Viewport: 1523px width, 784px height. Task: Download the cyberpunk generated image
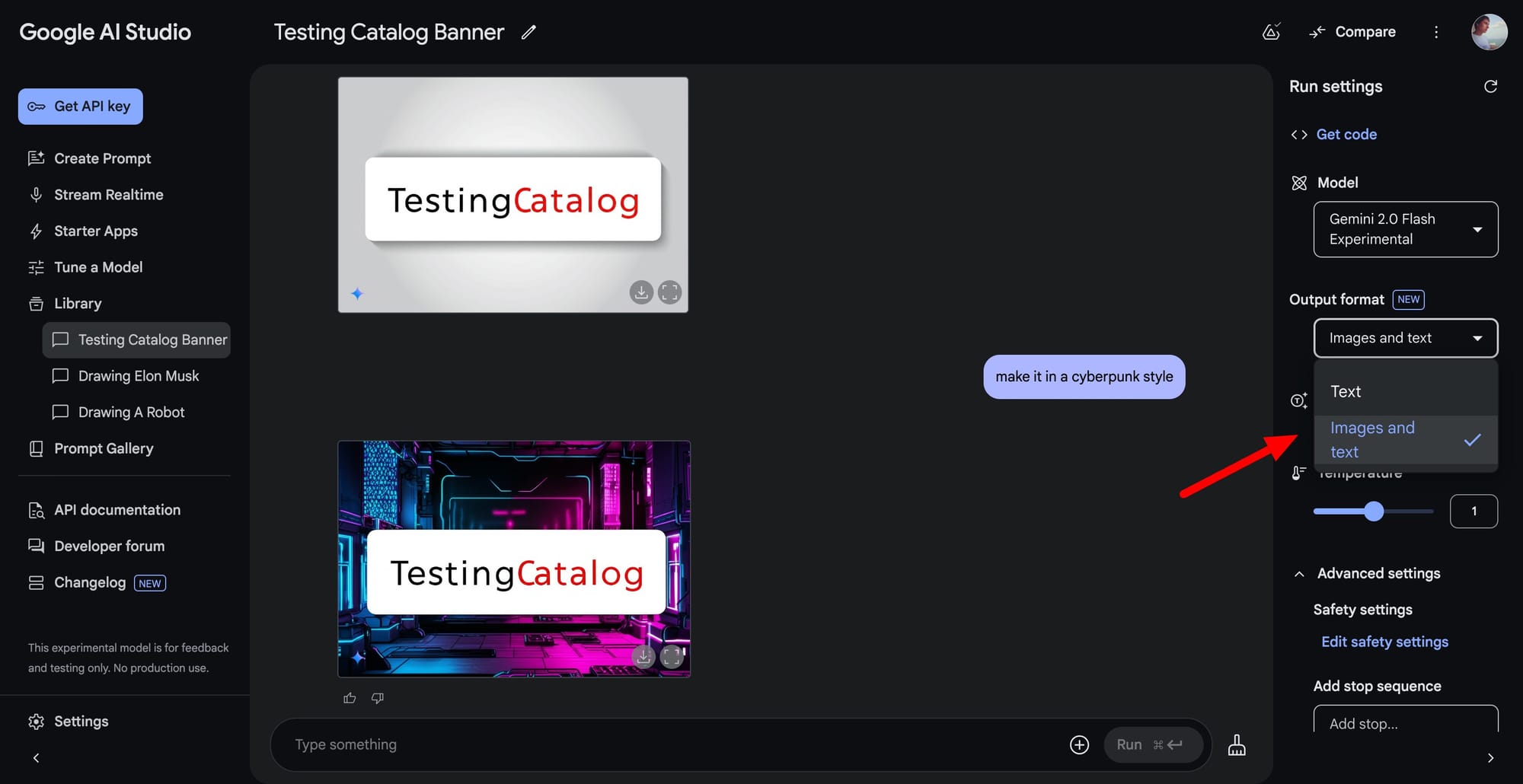pyautogui.click(x=643, y=656)
